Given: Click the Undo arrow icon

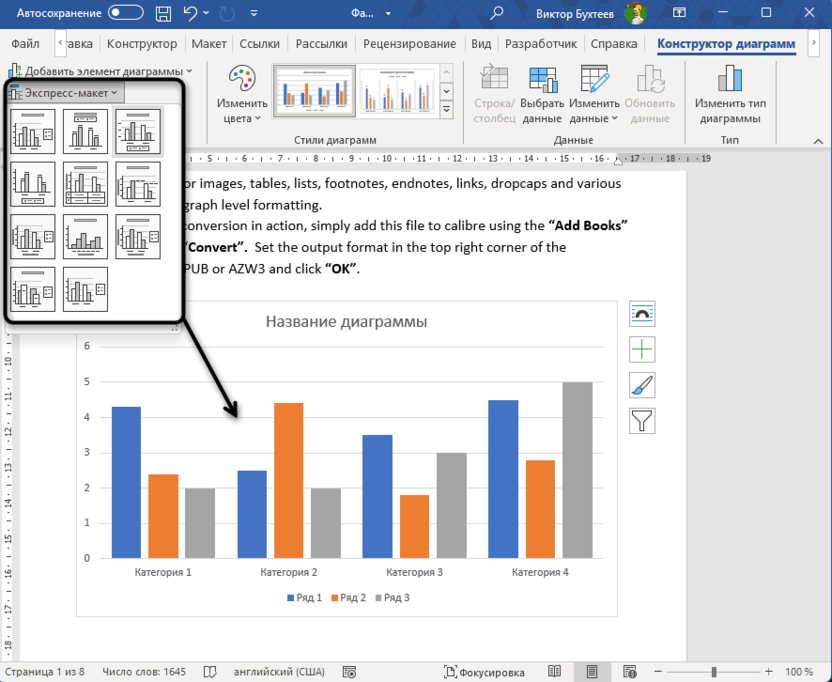Looking at the screenshot, I should click(x=190, y=13).
